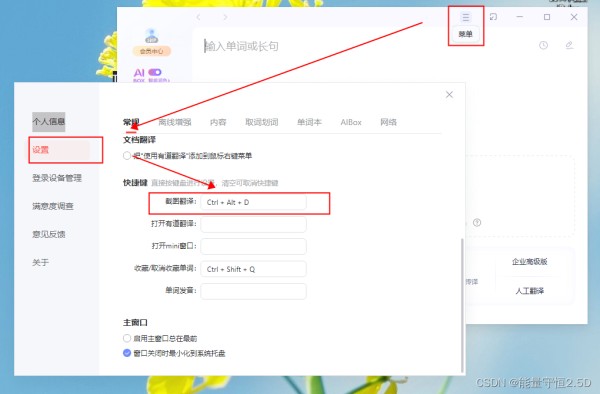Open 登录设备管理 in settings sidebar

[57, 178]
